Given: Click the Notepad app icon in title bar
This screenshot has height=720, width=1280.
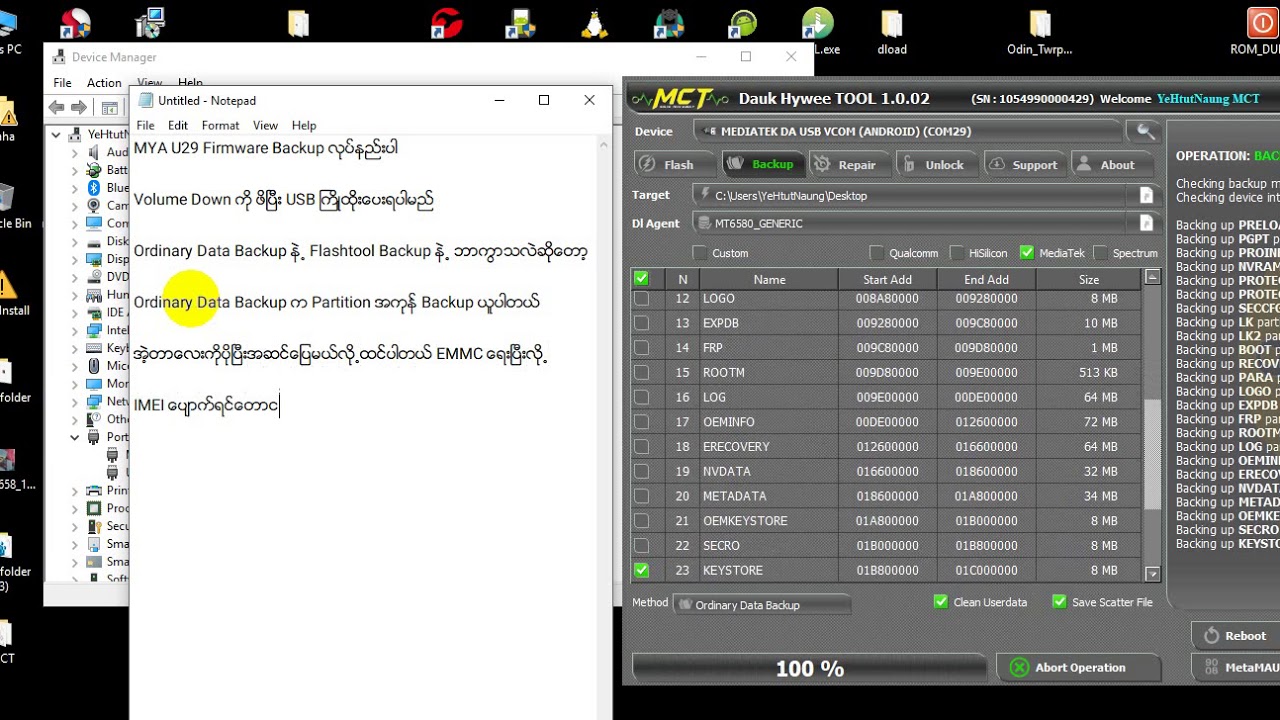Looking at the screenshot, I should 146,100.
